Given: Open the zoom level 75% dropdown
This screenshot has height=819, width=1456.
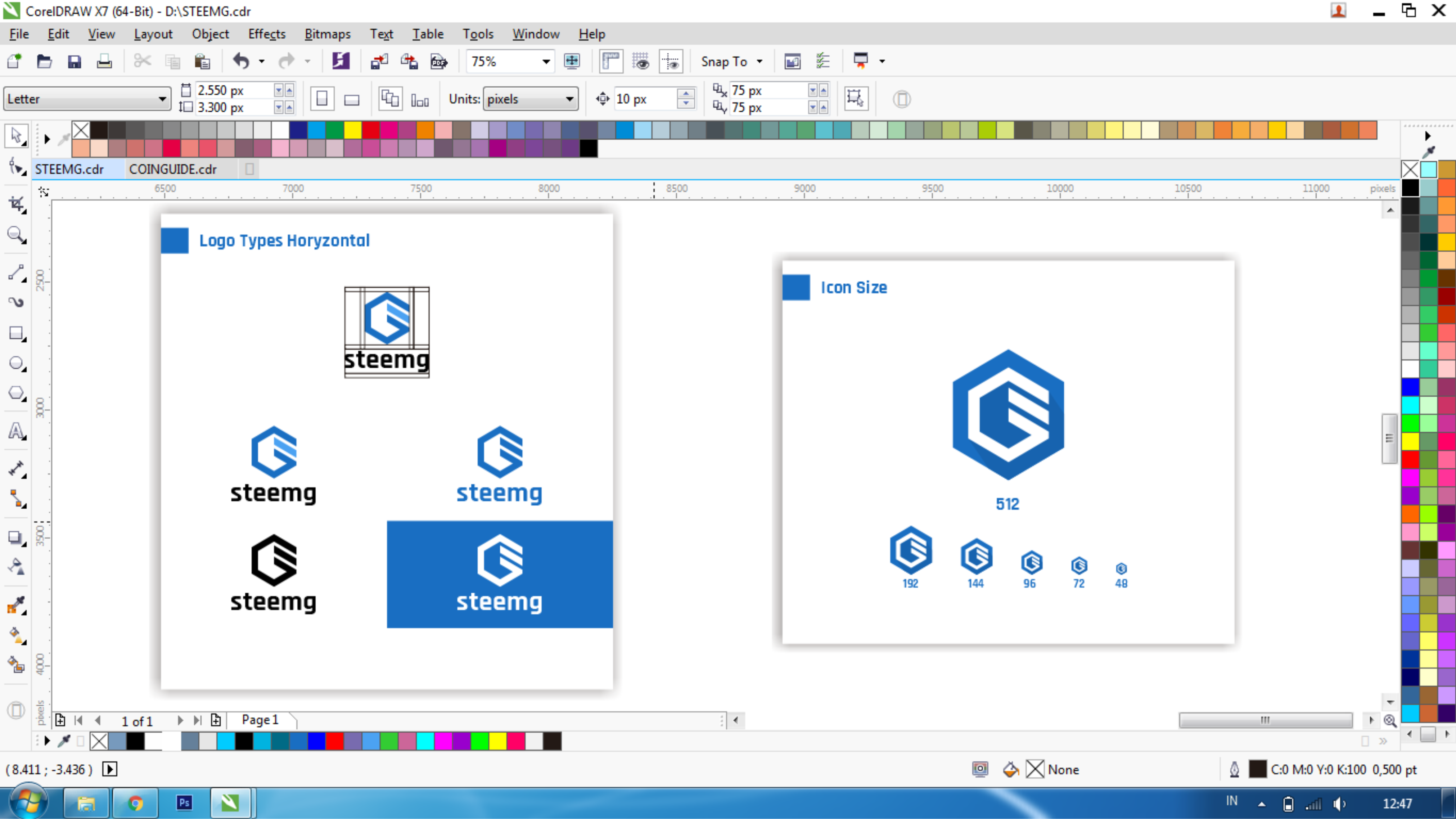Looking at the screenshot, I should click(545, 61).
